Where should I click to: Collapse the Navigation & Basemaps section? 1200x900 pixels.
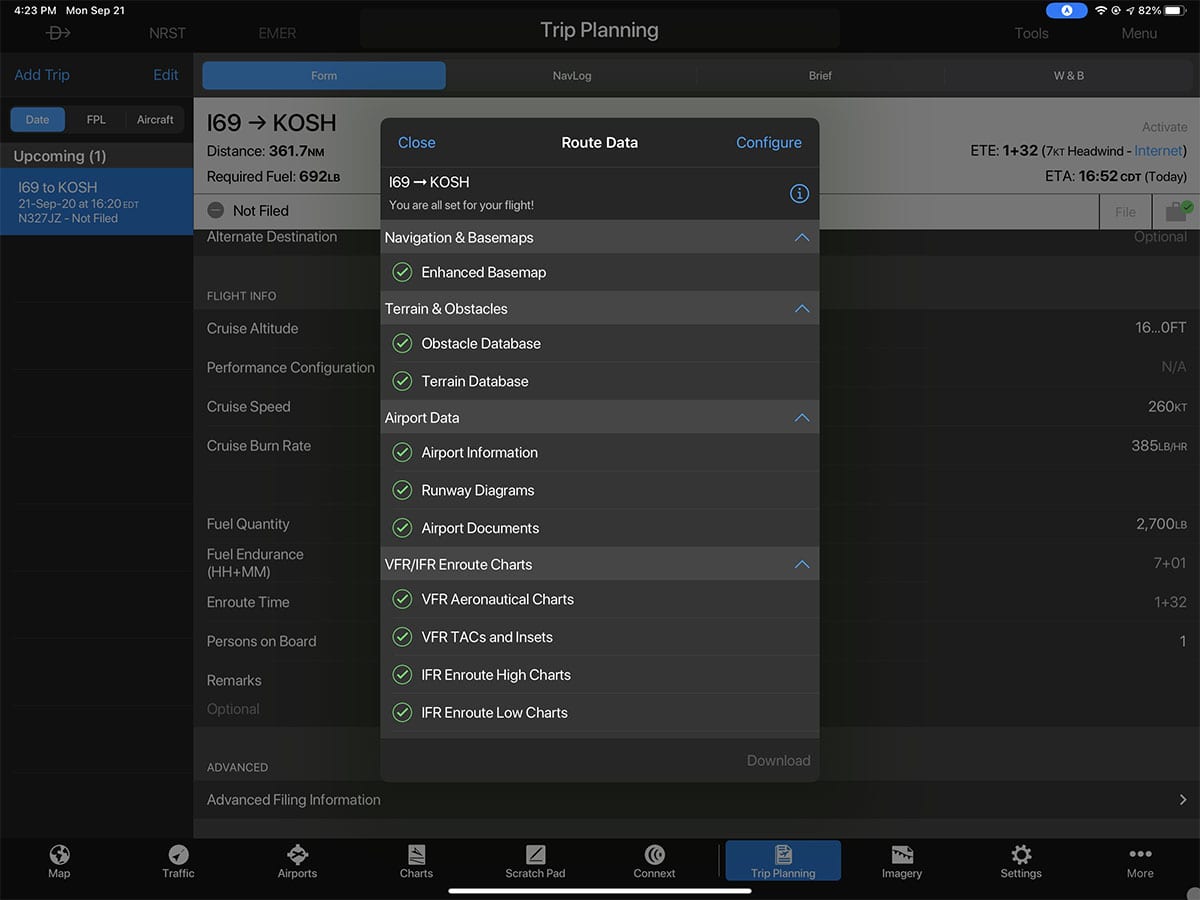point(801,238)
